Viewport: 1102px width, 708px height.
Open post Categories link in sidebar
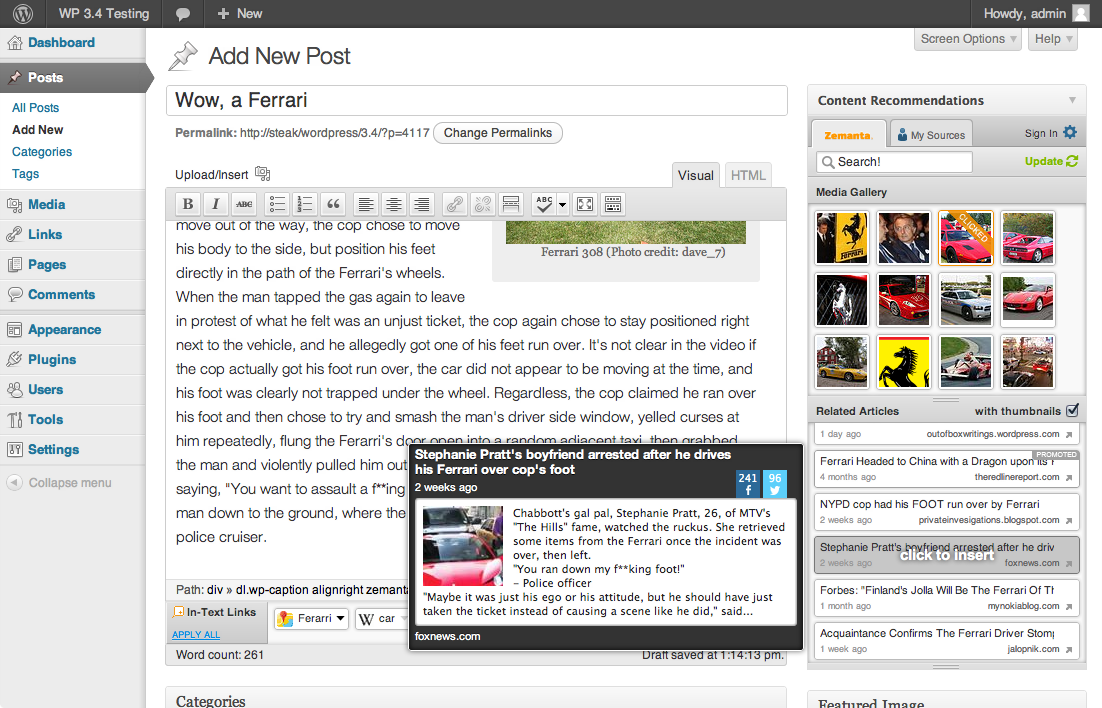(x=41, y=152)
